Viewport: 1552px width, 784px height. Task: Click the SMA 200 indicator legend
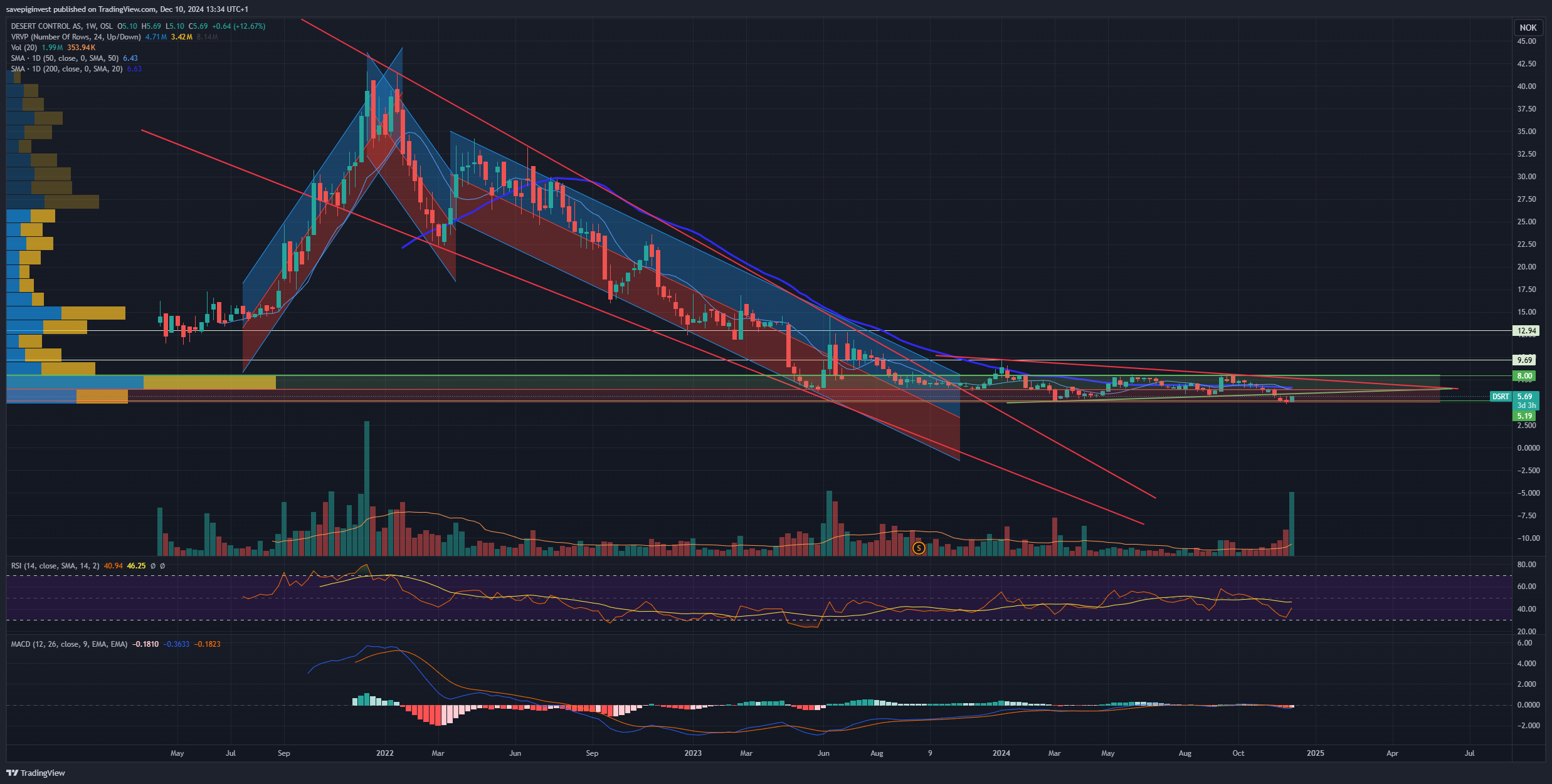(66, 69)
